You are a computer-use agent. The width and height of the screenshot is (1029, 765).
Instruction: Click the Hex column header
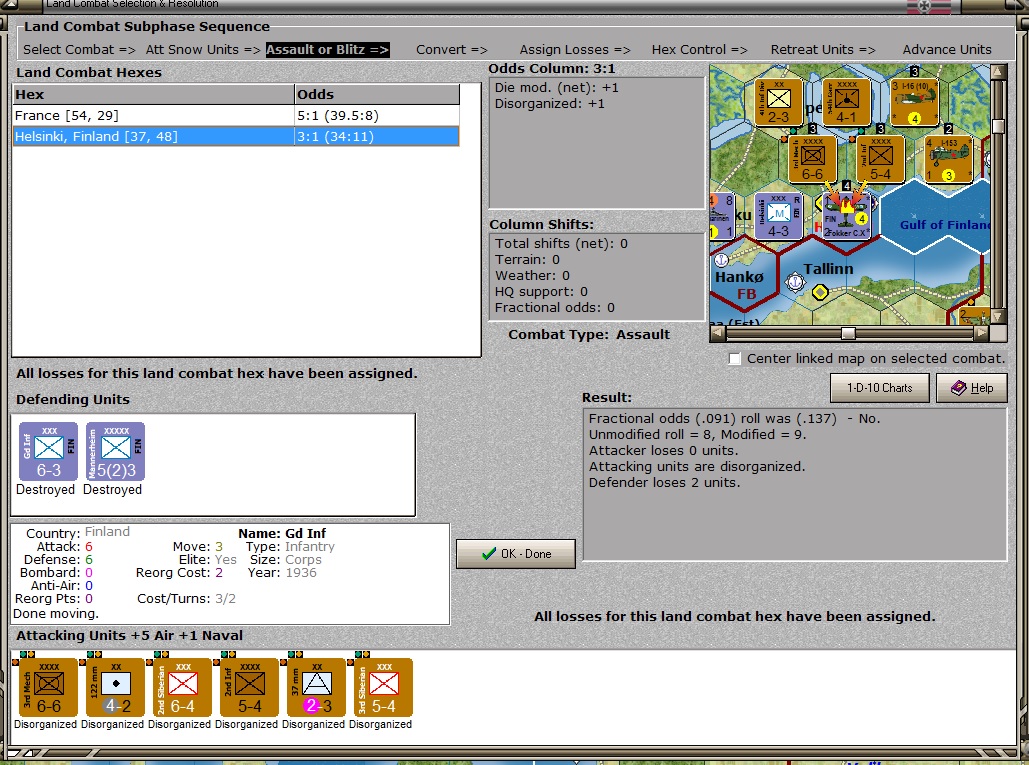click(x=154, y=94)
